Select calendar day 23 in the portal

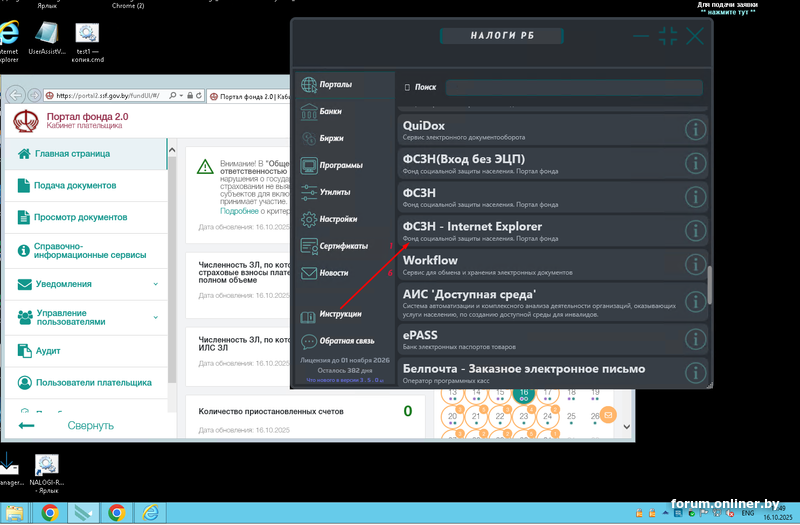[523, 416]
